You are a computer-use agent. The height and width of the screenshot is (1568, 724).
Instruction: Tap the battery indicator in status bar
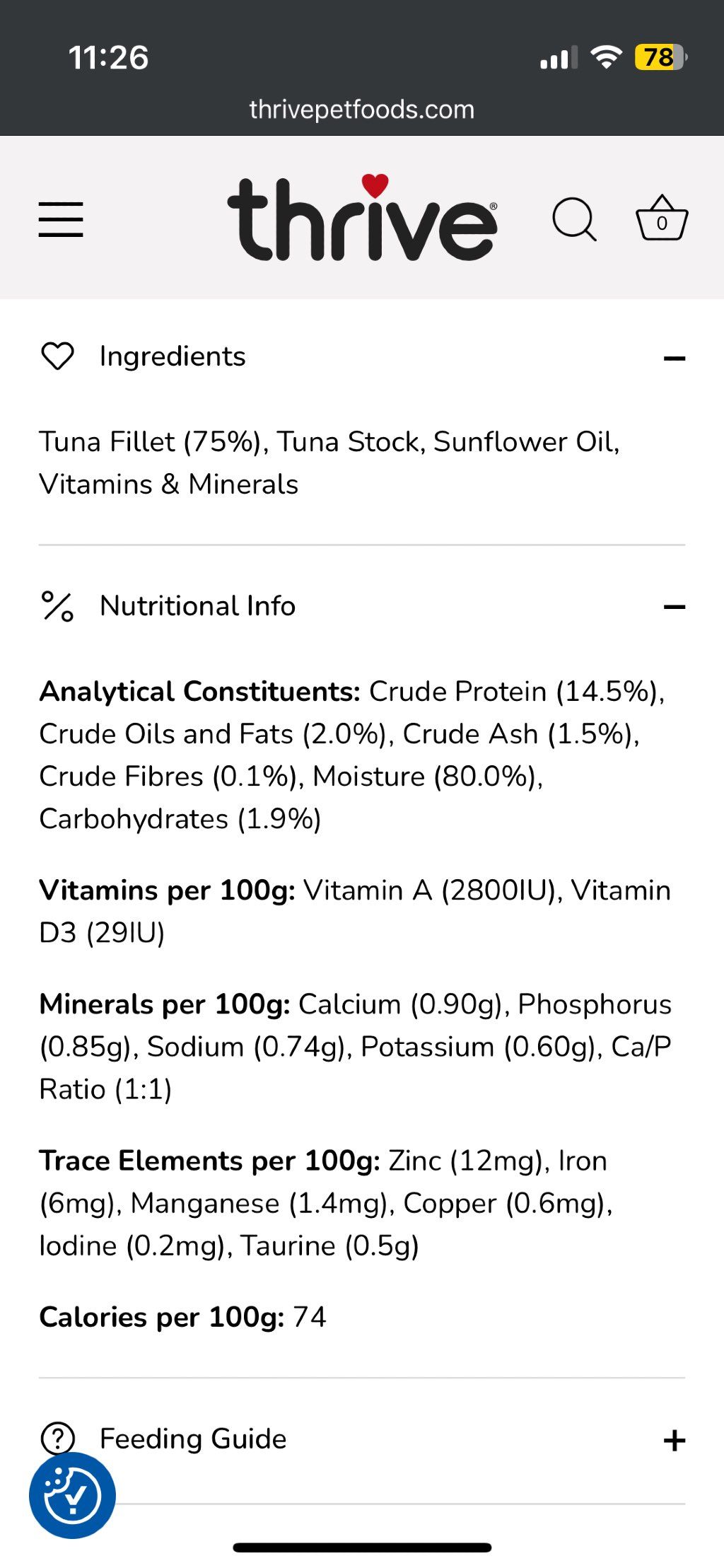click(x=661, y=57)
